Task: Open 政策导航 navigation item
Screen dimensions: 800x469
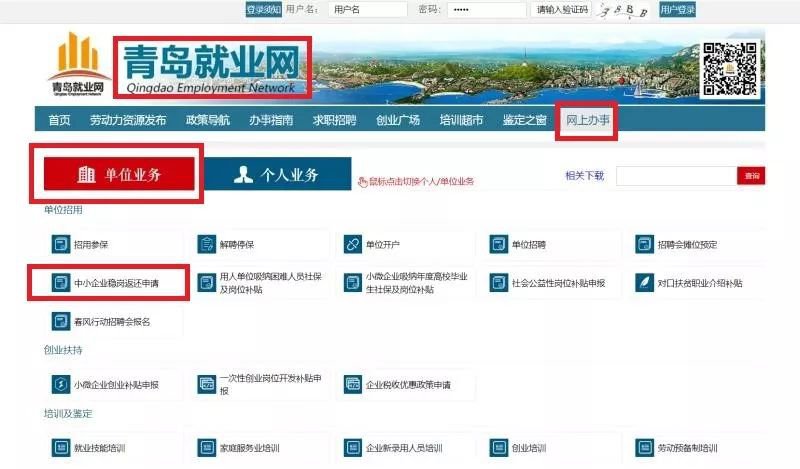Action: click(207, 120)
